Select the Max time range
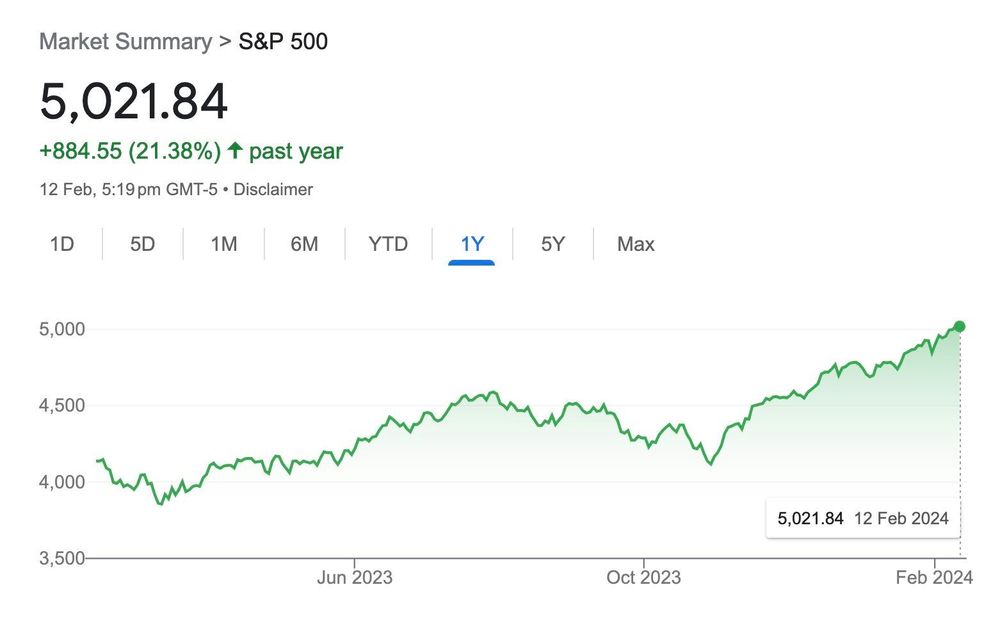 [634, 243]
